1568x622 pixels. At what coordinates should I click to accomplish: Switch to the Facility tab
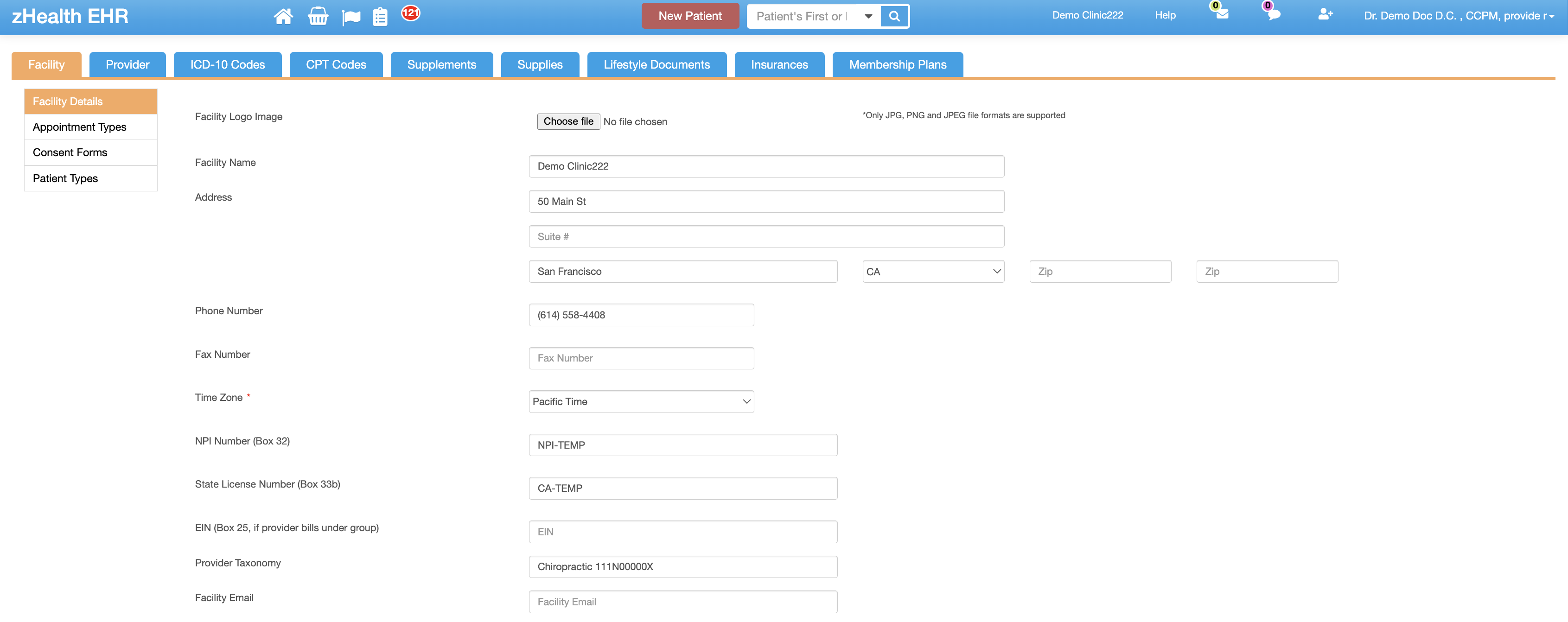46,64
